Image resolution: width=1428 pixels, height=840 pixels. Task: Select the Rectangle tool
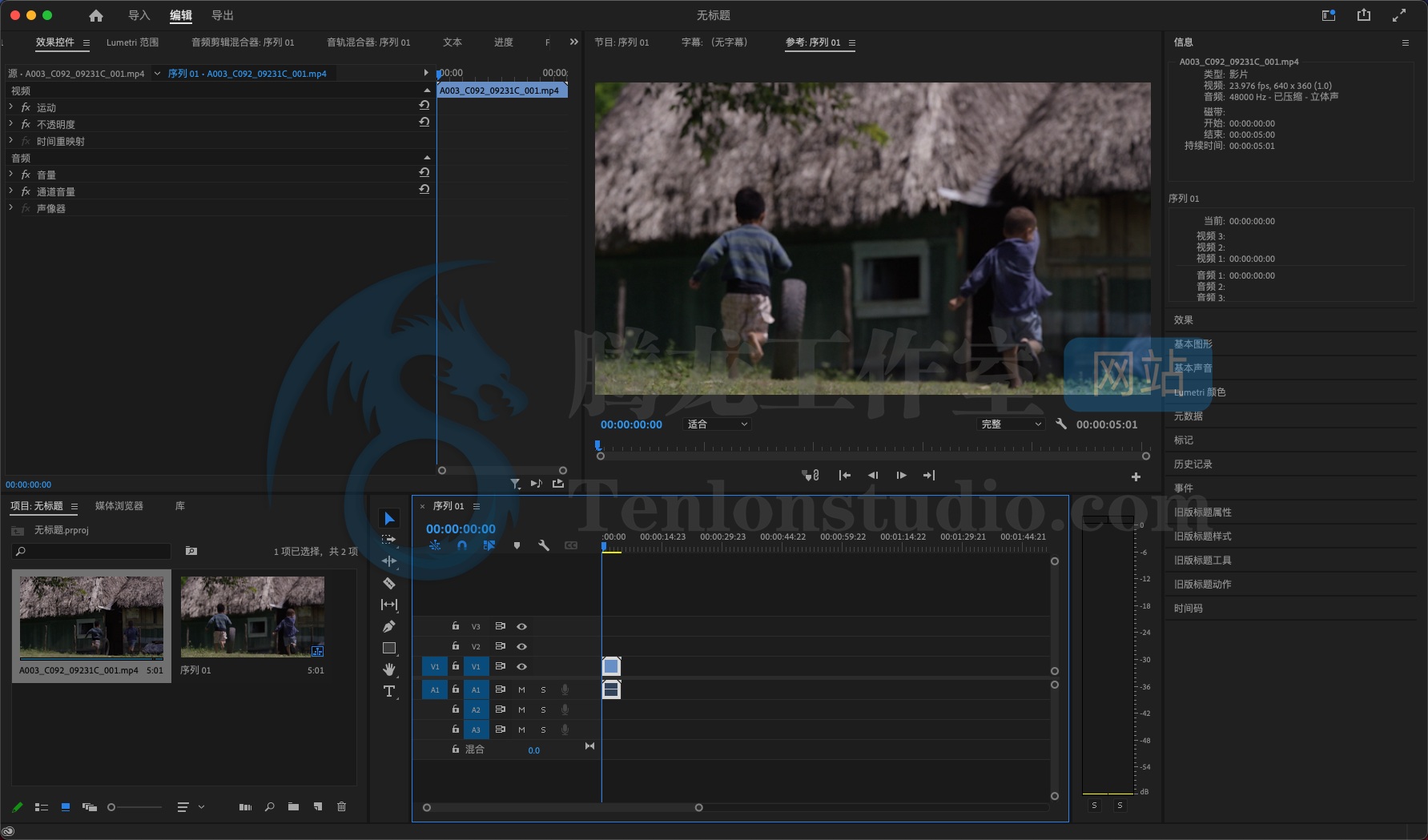(389, 648)
